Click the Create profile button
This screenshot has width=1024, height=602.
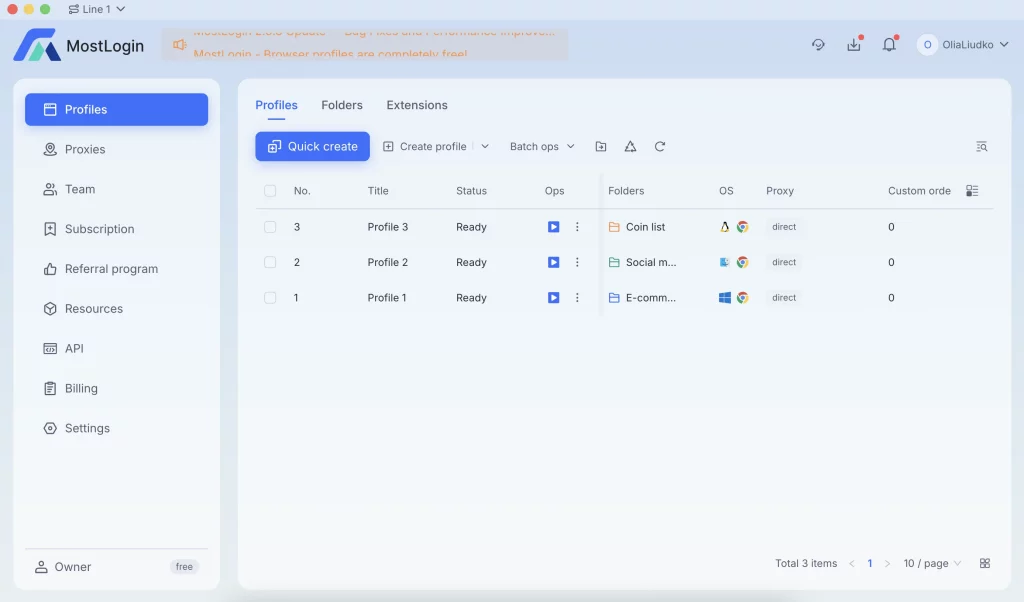[x=424, y=146]
